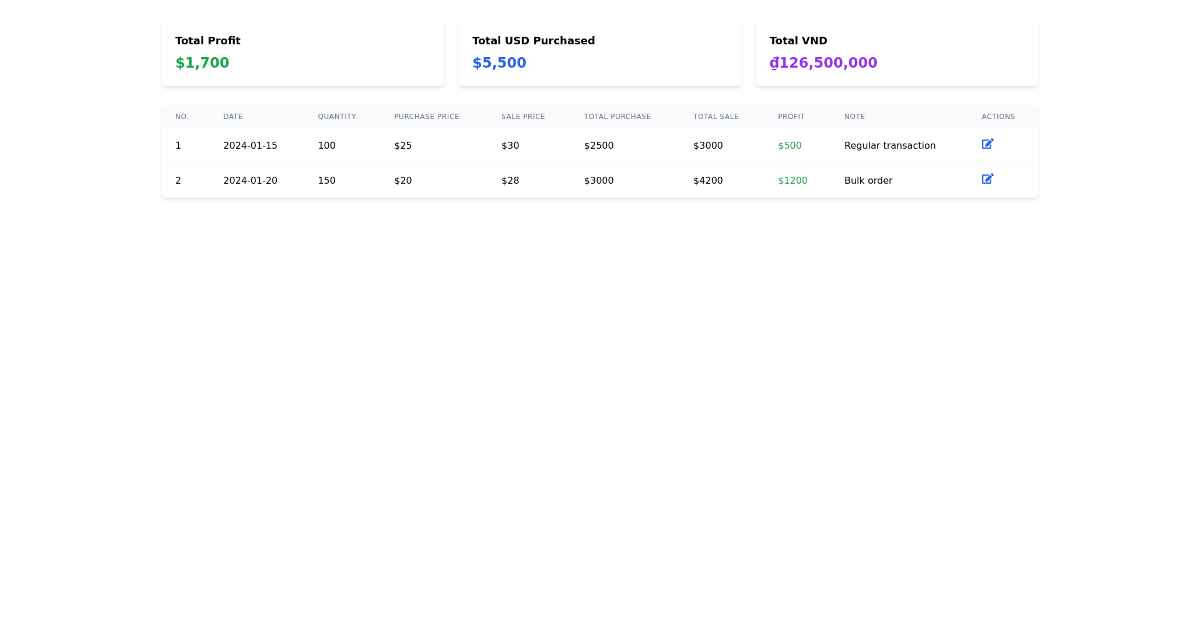
Task: Select the Total Profit summary card
Action: [303, 53]
